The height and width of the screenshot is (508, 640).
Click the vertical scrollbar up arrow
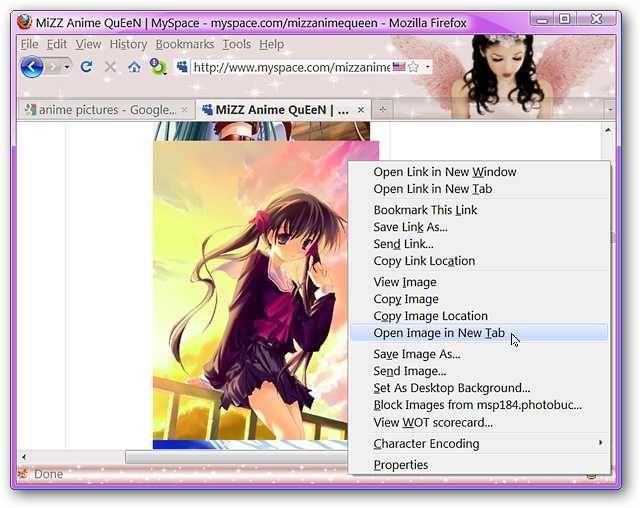coord(608,130)
